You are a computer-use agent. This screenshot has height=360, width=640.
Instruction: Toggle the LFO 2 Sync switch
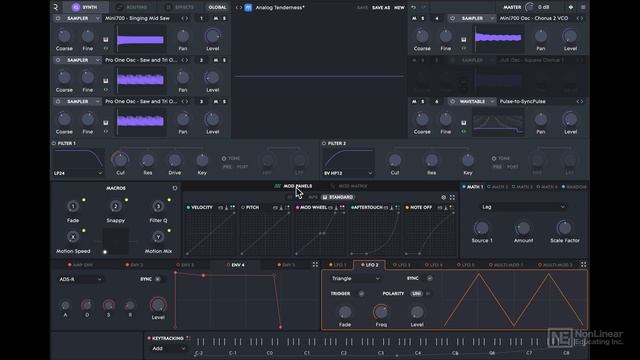[x=429, y=278]
